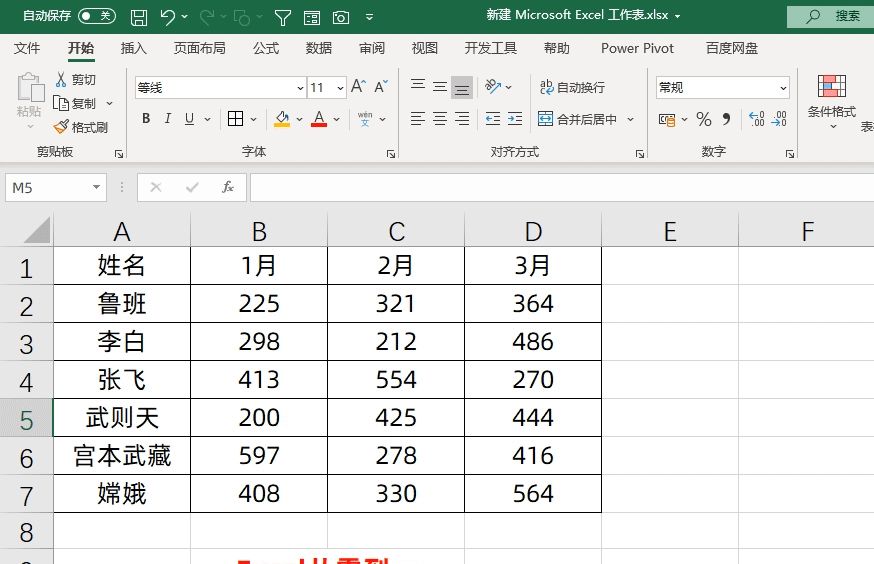This screenshot has width=874, height=564.
Task: Switch to the 插入 ribbon tab
Action: (134, 48)
